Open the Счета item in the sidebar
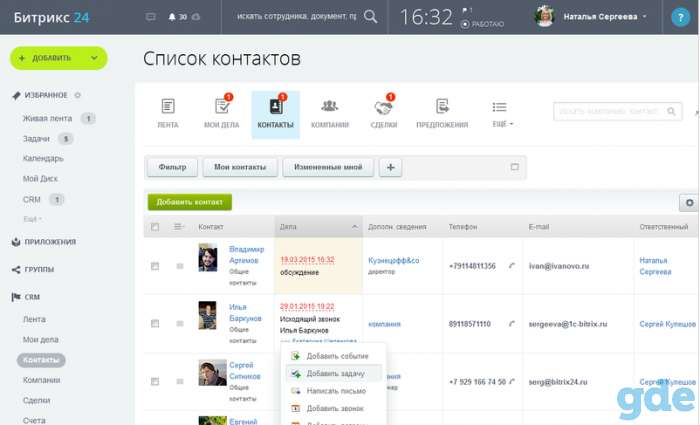Image resolution: width=700 pixels, height=425 pixels. click(34, 421)
